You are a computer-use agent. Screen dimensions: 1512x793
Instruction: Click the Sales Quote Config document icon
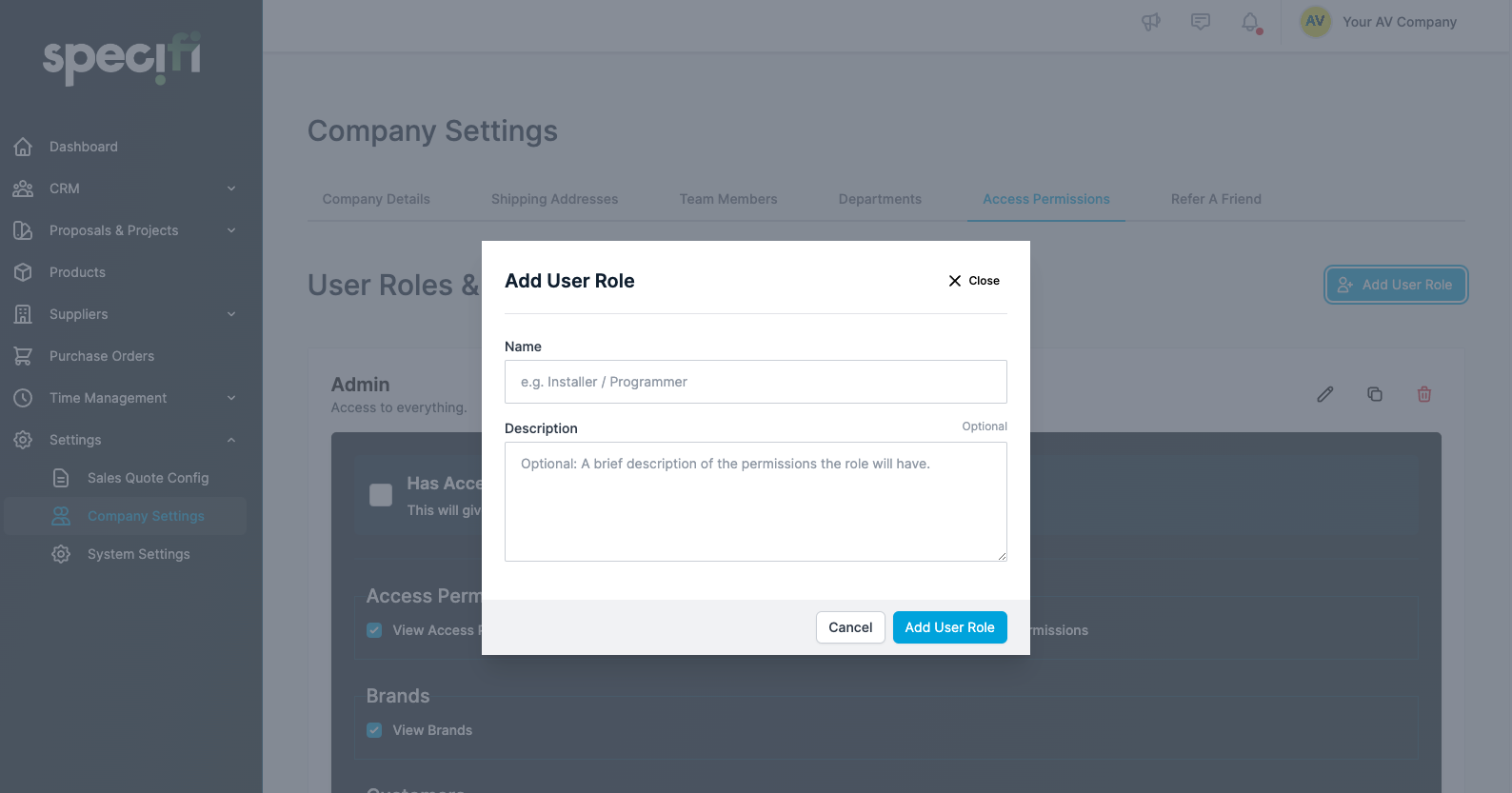61,478
